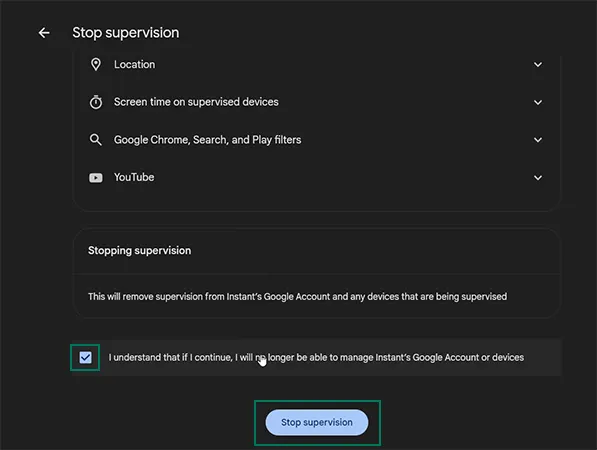Click the Screen time stopwatch icon

[x=96, y=102]
